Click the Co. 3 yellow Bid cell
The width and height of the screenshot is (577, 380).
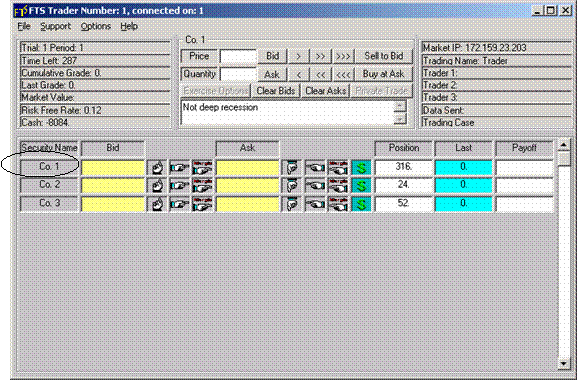tap(113, 204)
